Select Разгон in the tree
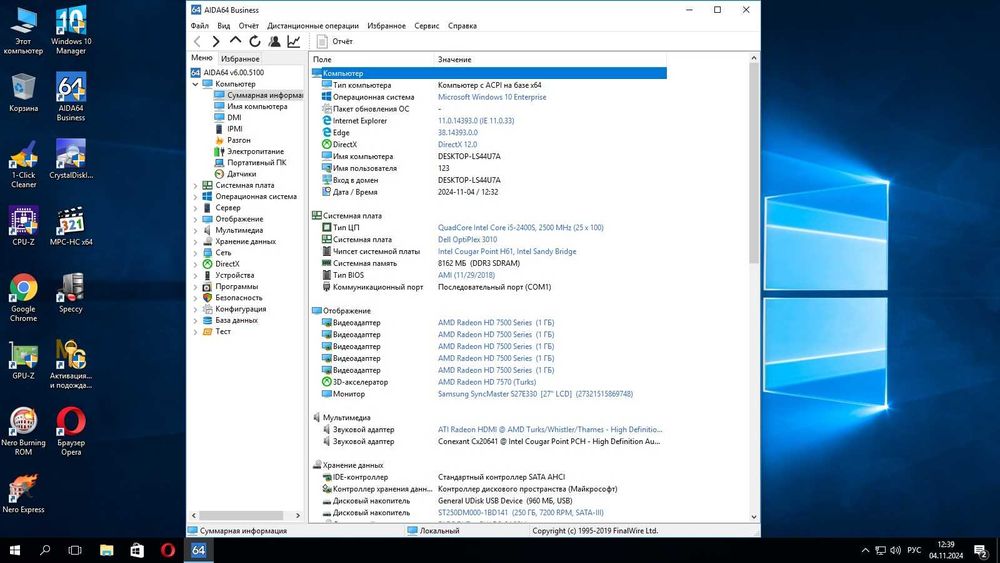 tap(239, 140)
